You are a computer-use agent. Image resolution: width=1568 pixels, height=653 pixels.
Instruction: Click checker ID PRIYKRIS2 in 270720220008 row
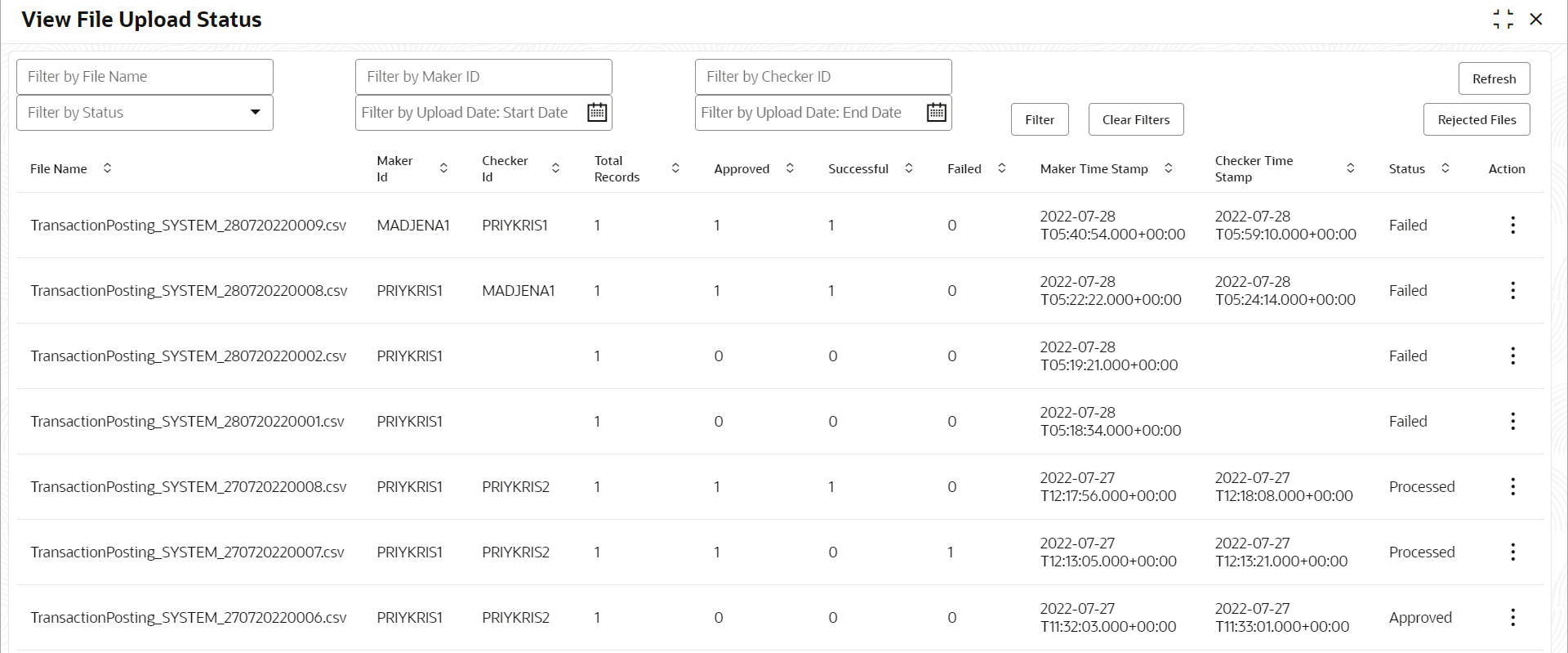click(515, 487)
